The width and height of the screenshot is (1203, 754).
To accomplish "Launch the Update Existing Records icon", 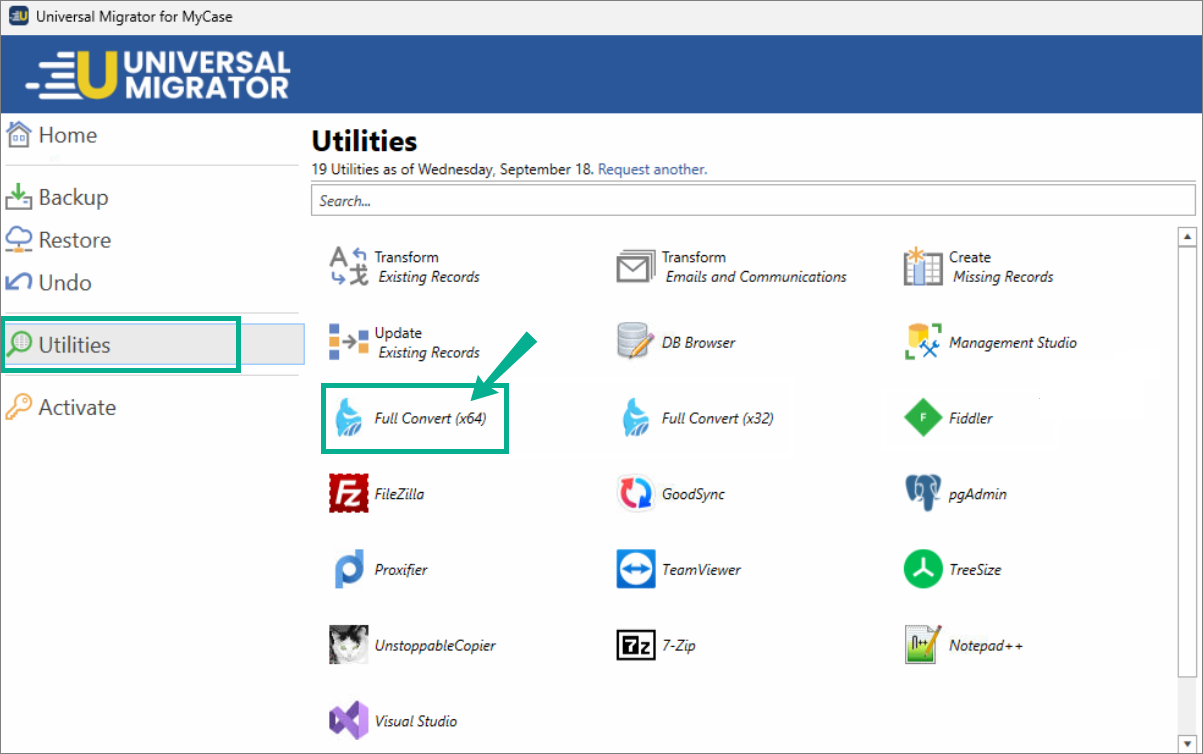I will (x=349, y=343).
